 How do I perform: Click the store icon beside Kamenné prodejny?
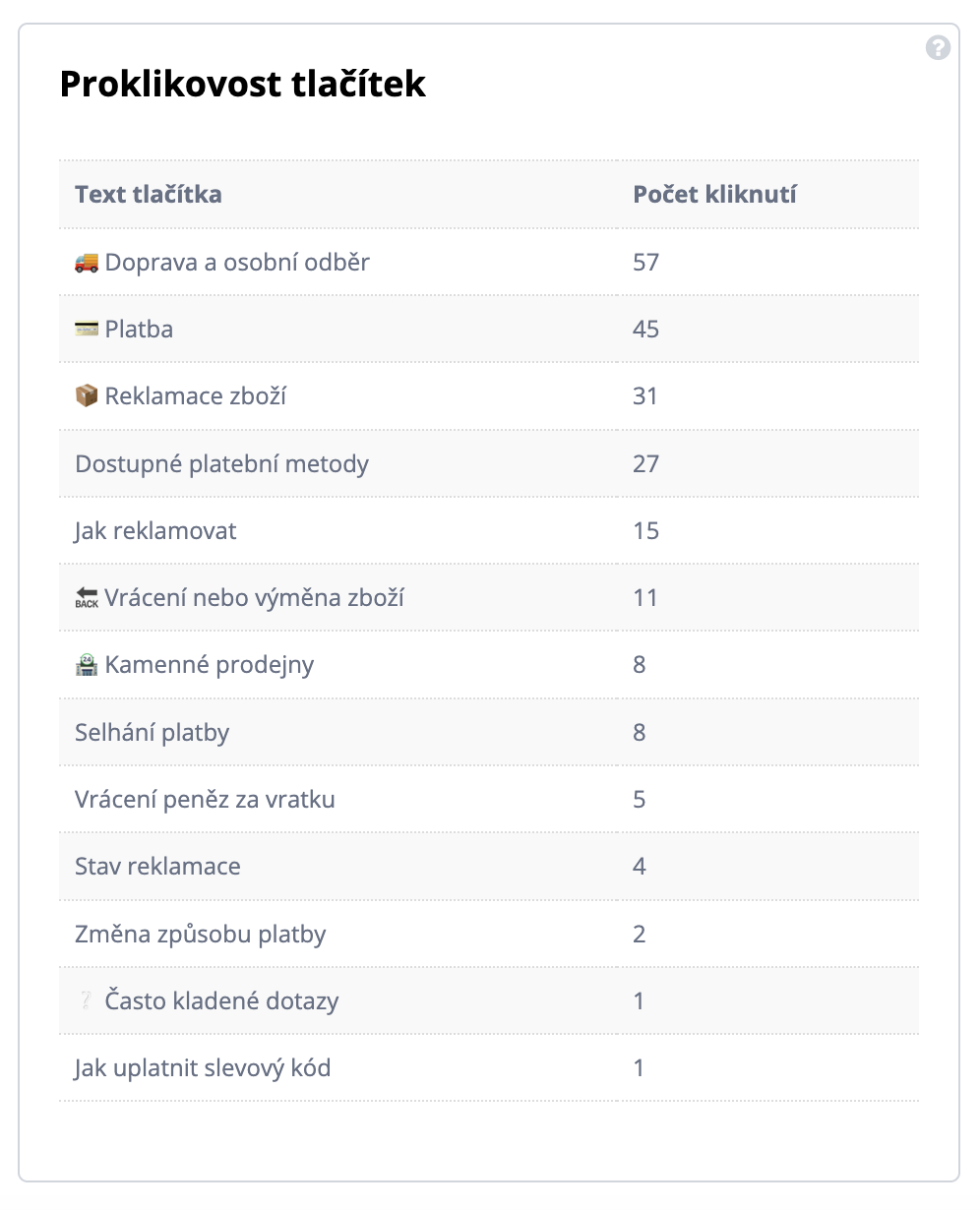[87, 664]
